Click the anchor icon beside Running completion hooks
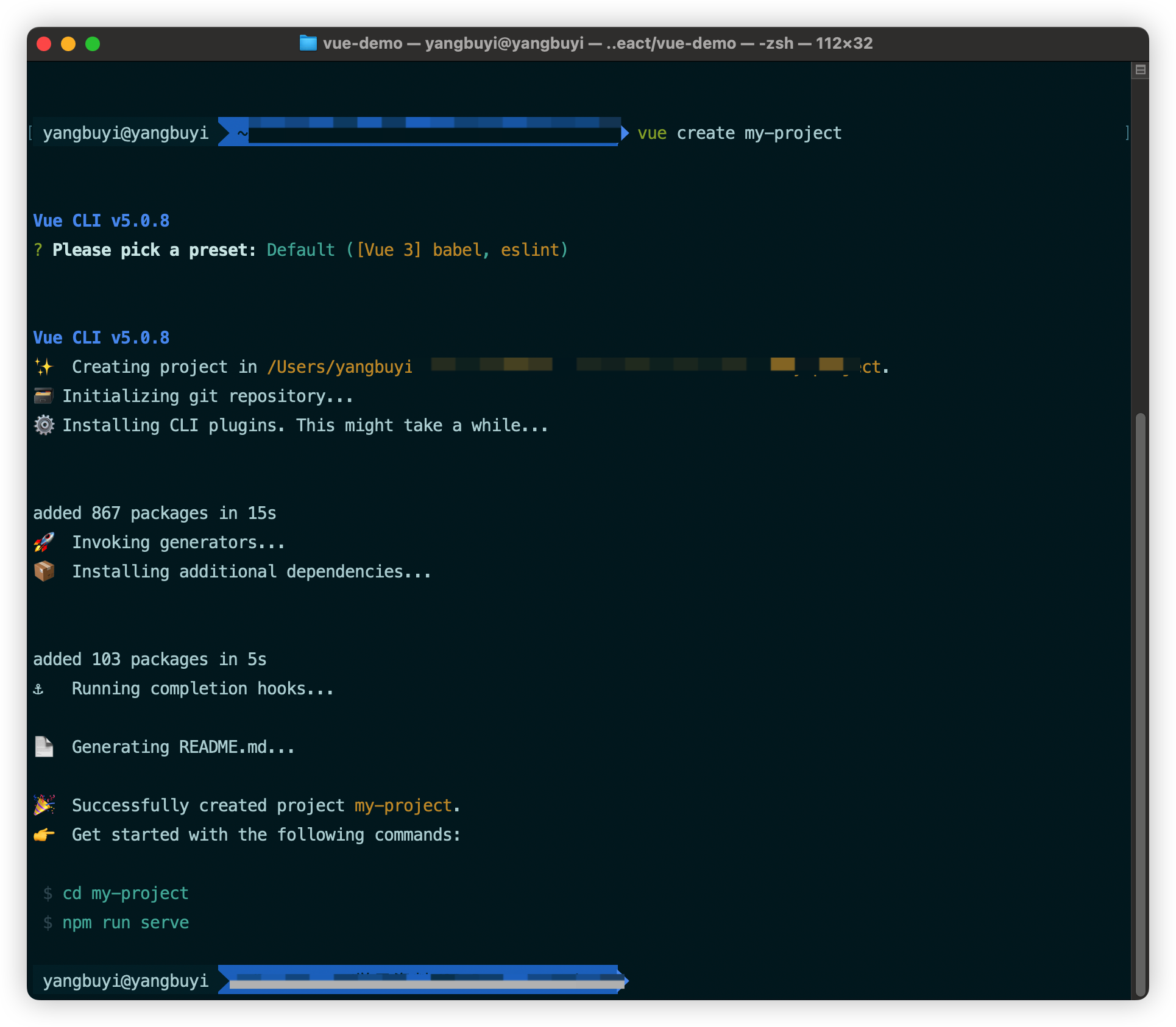The image size is (1176, 1027). click(38, 689)
